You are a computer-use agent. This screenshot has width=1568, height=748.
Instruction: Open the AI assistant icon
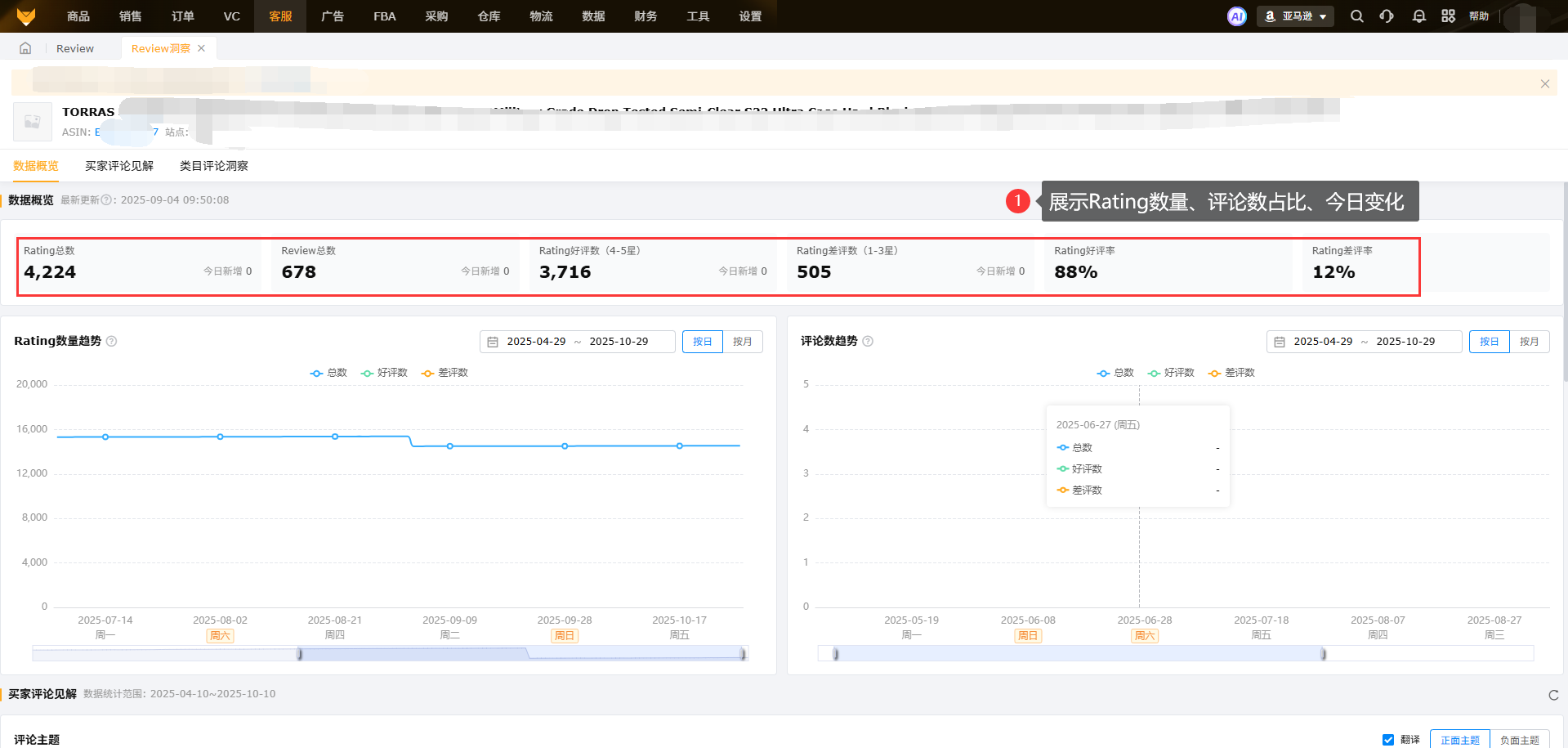tap(1236, 16)
